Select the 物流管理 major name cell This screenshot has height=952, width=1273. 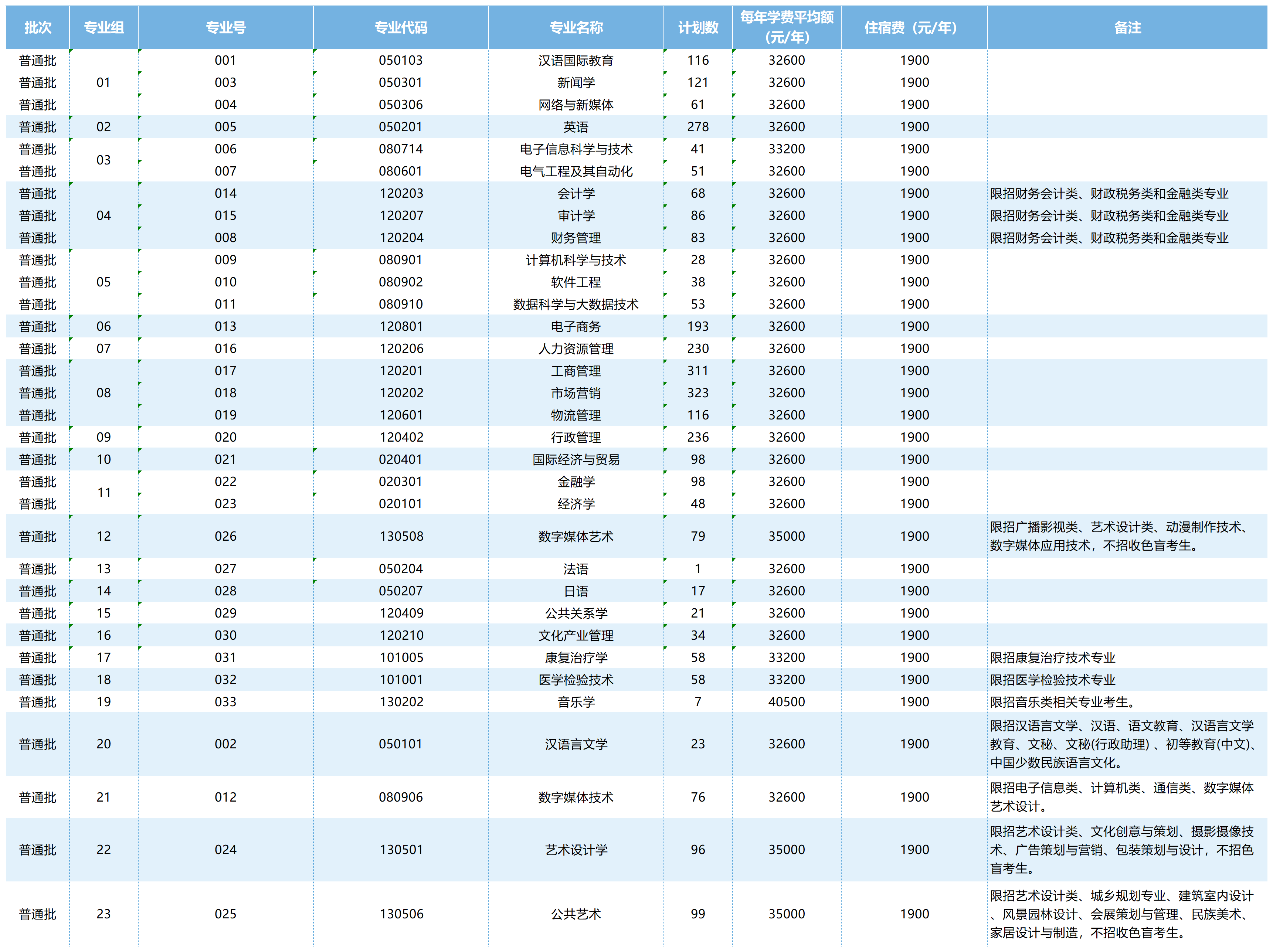click(x=576, y=415)
